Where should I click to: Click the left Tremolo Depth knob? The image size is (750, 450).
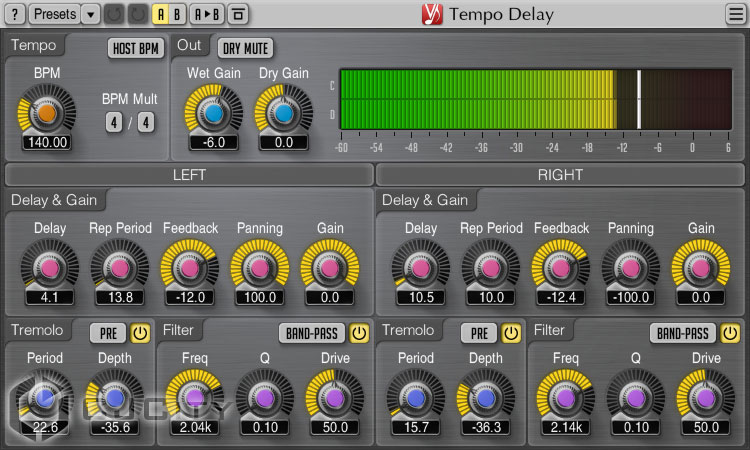[115, 398]
